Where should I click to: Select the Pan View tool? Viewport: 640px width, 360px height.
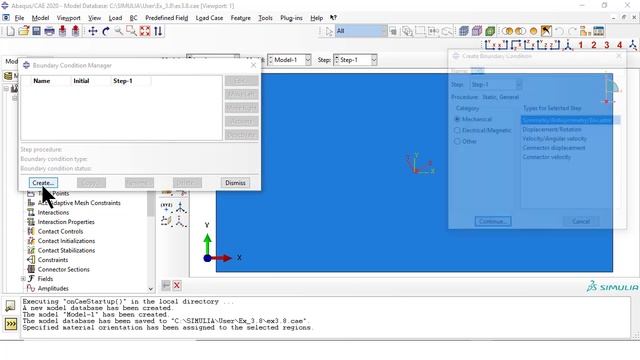click(x=93, y=31)
